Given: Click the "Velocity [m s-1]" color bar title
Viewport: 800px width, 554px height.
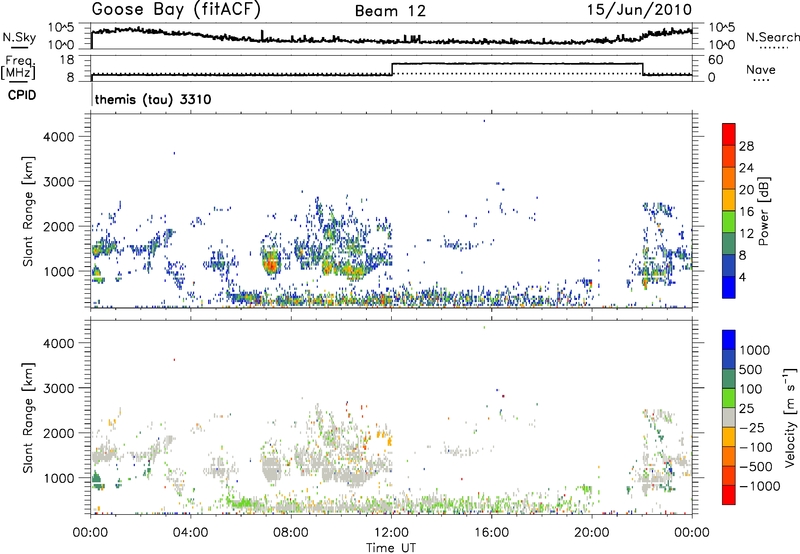Looking at the screenshot, I should tap(790, 417).
